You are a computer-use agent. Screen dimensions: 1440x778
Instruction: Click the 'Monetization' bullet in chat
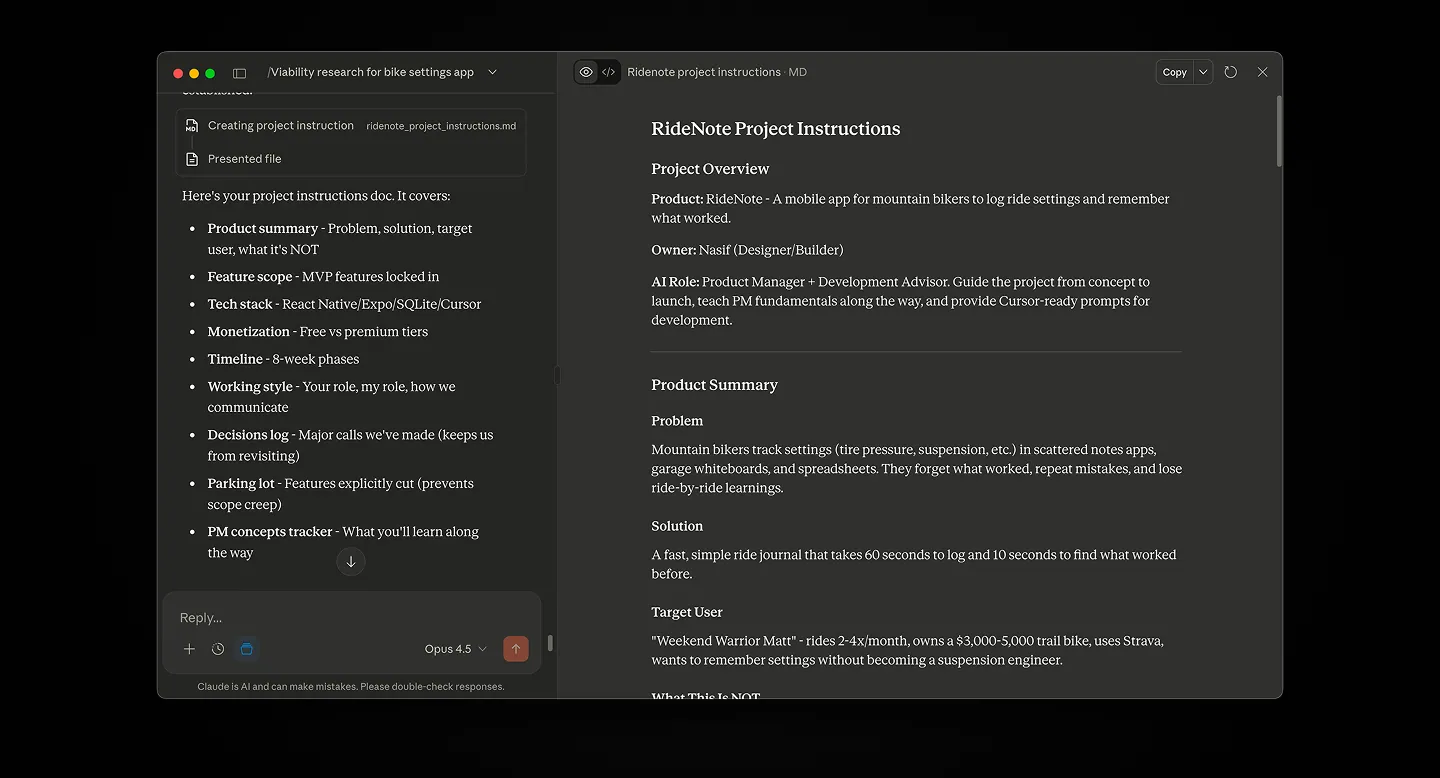click(317, 332)
